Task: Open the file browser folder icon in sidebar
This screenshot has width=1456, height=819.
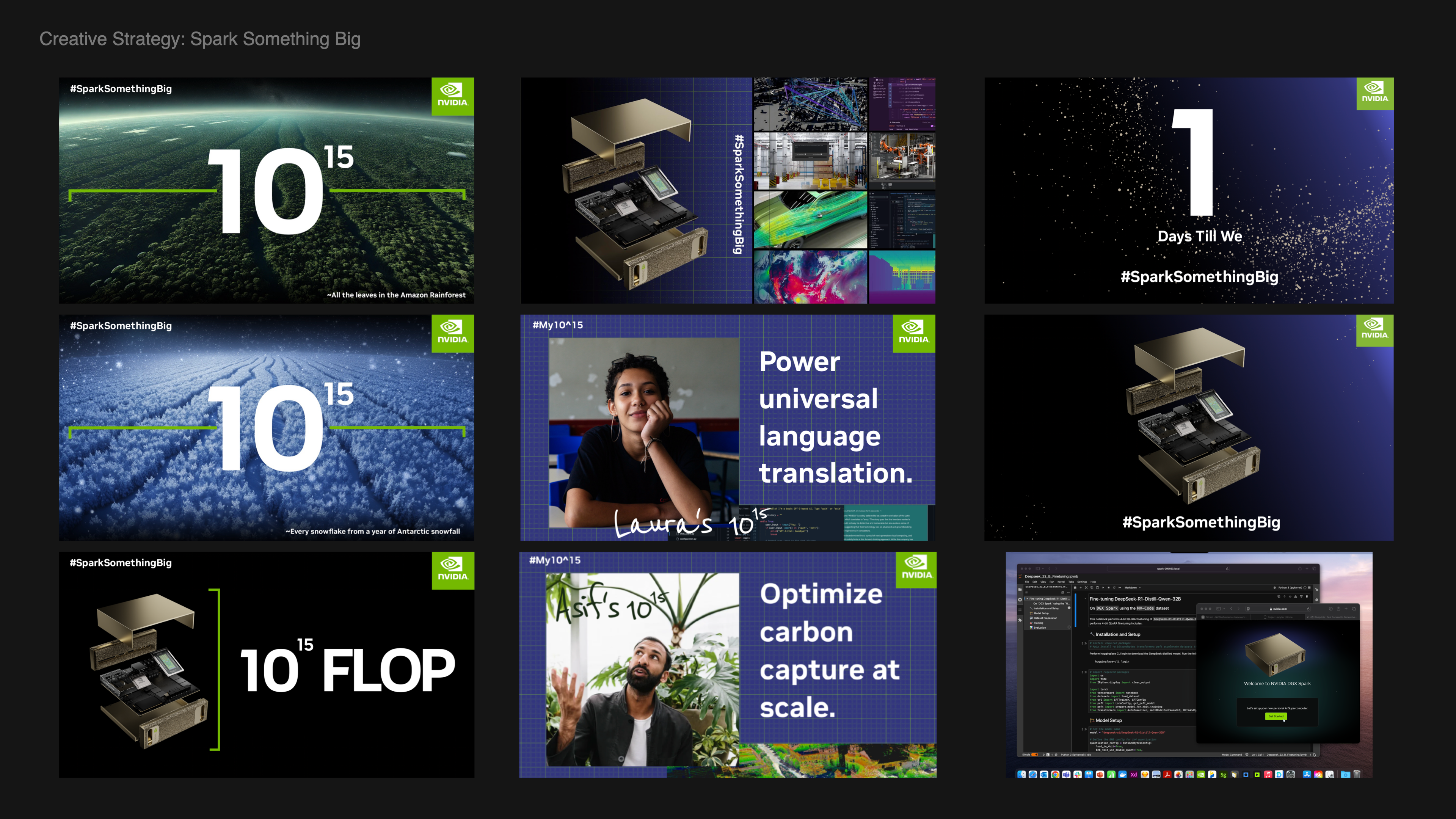Action: click(1020, 590)
